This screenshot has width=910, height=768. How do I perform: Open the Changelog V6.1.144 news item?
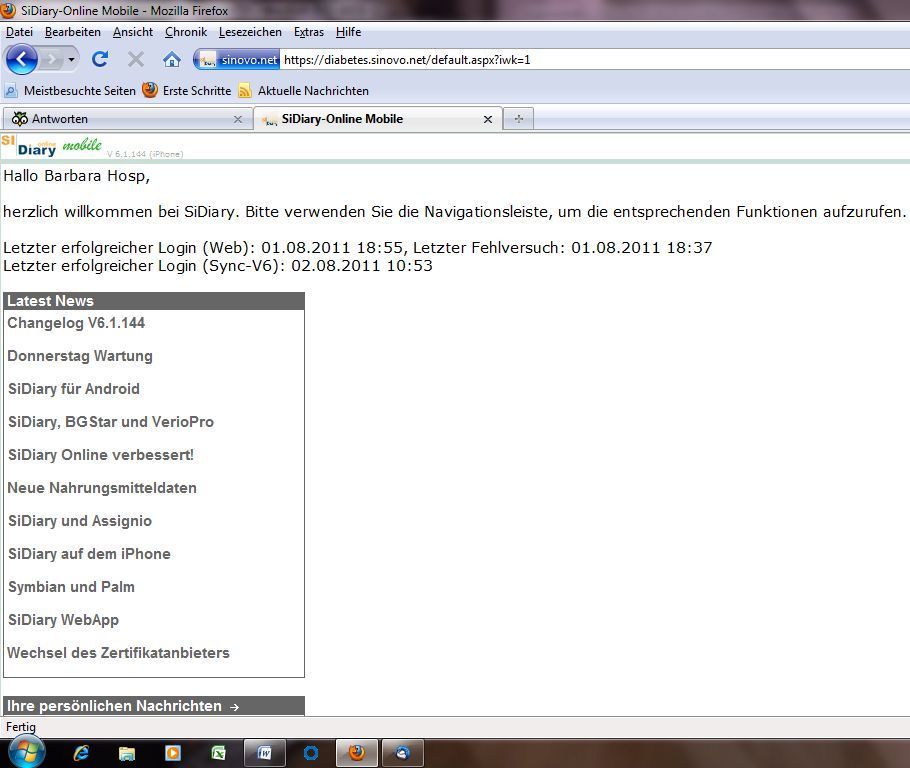[x=76, y=323]
